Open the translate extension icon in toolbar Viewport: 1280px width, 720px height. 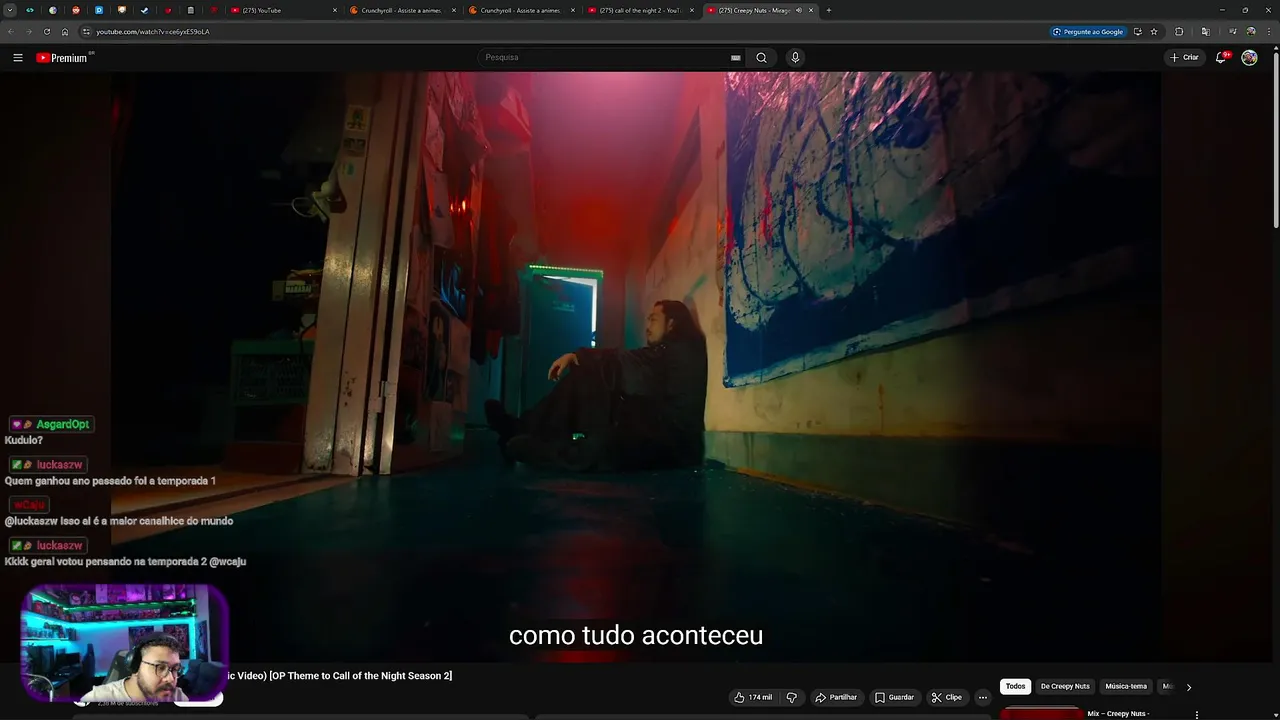tap(1205, 31)
